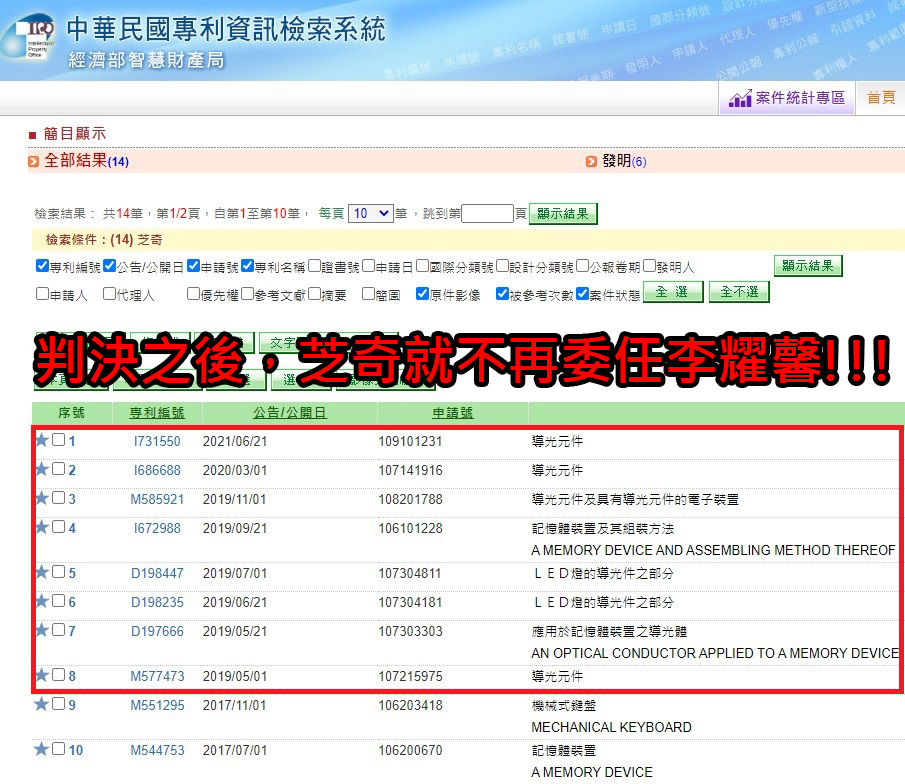905x784 pixels.
Task: Check the 摘要 checkbox
Action: (315, 294)
